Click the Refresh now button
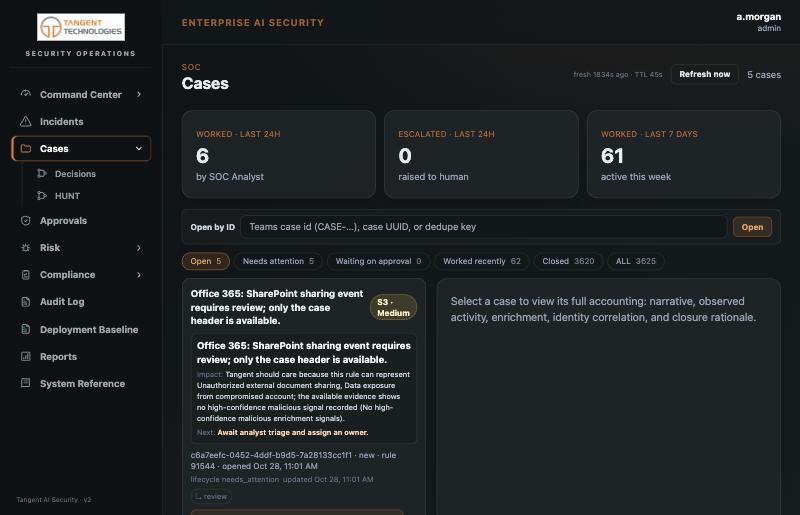Screen dimensions: 800x515 click(705, 75)
